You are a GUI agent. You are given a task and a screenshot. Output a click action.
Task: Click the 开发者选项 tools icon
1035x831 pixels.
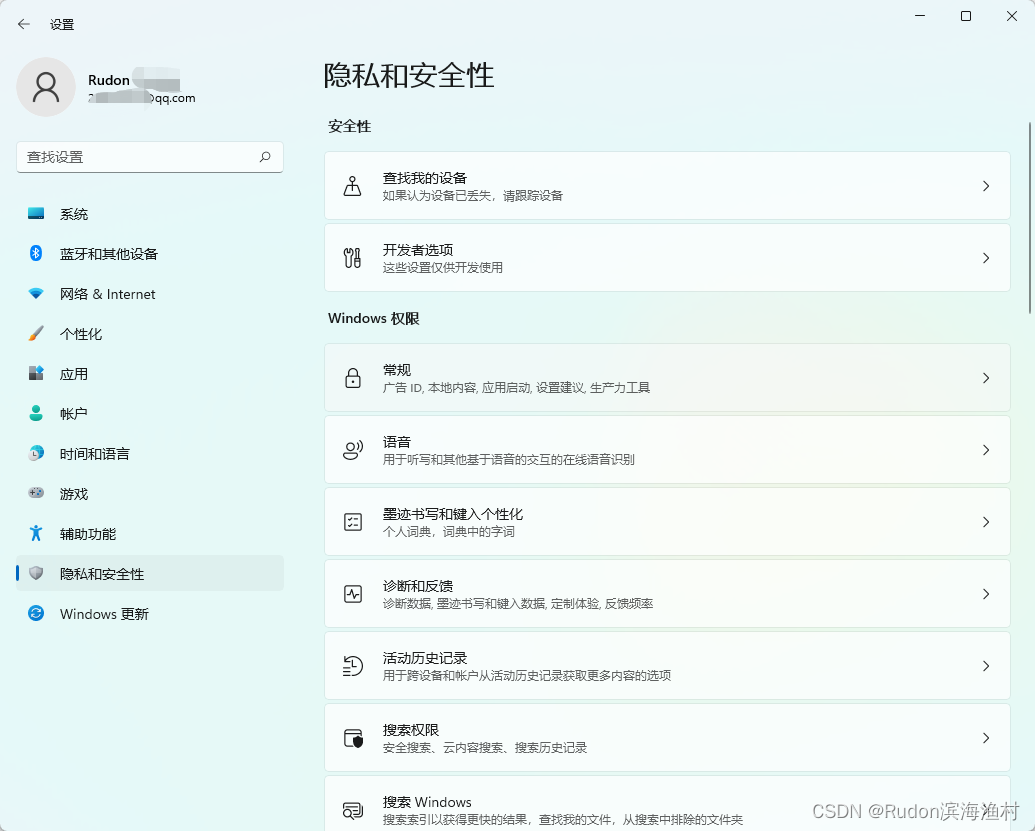coord(352,258)
